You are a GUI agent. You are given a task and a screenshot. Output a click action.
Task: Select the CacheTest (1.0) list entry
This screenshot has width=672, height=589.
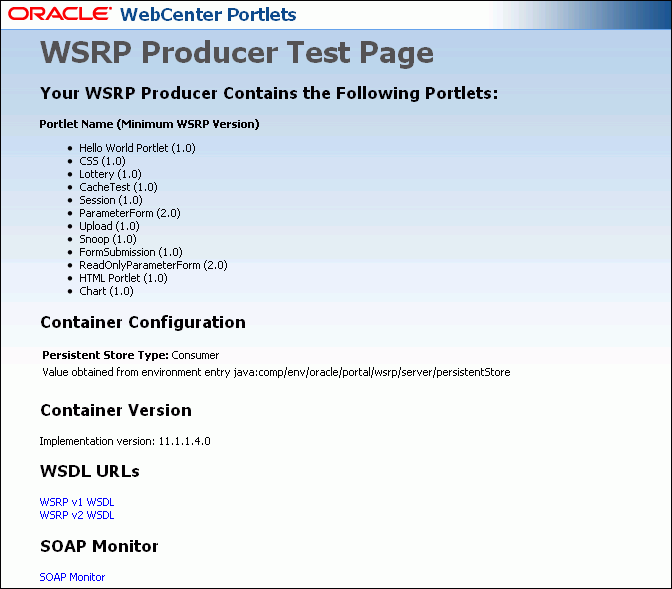(118, 187)
